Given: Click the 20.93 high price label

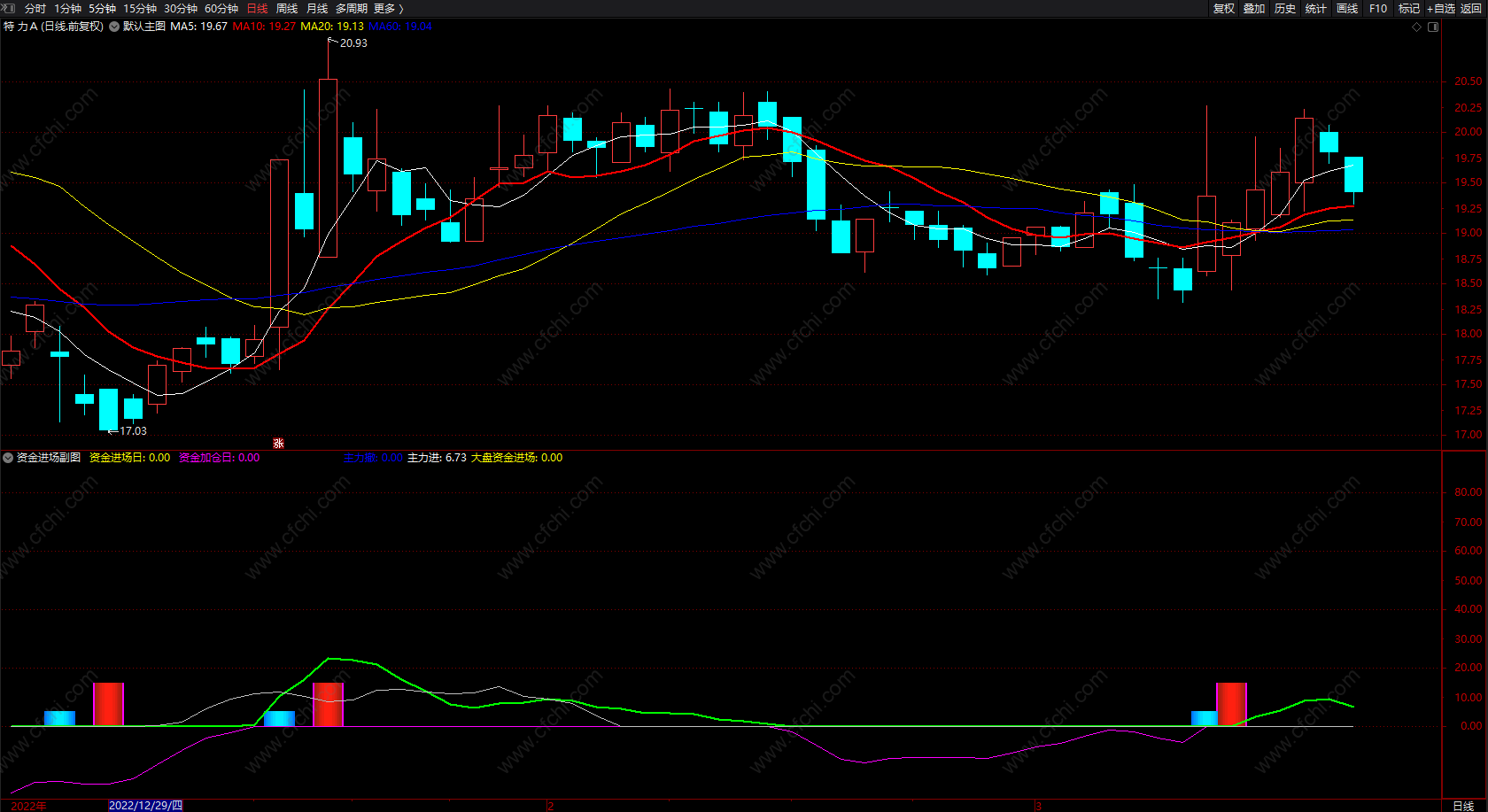Looking at the screenshot, I should pos(353,43).
